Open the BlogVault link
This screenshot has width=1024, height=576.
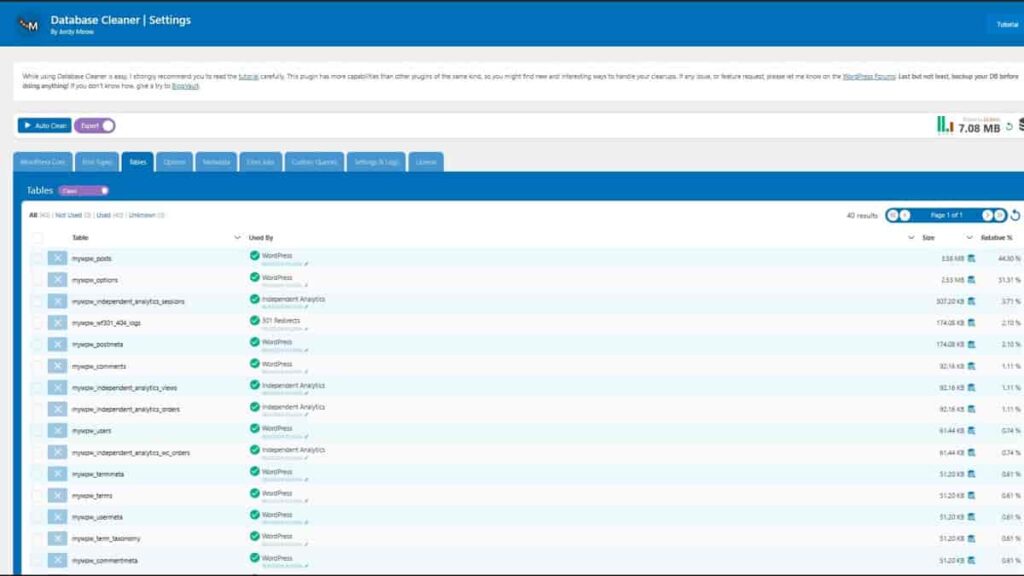[x=185, y=86]
